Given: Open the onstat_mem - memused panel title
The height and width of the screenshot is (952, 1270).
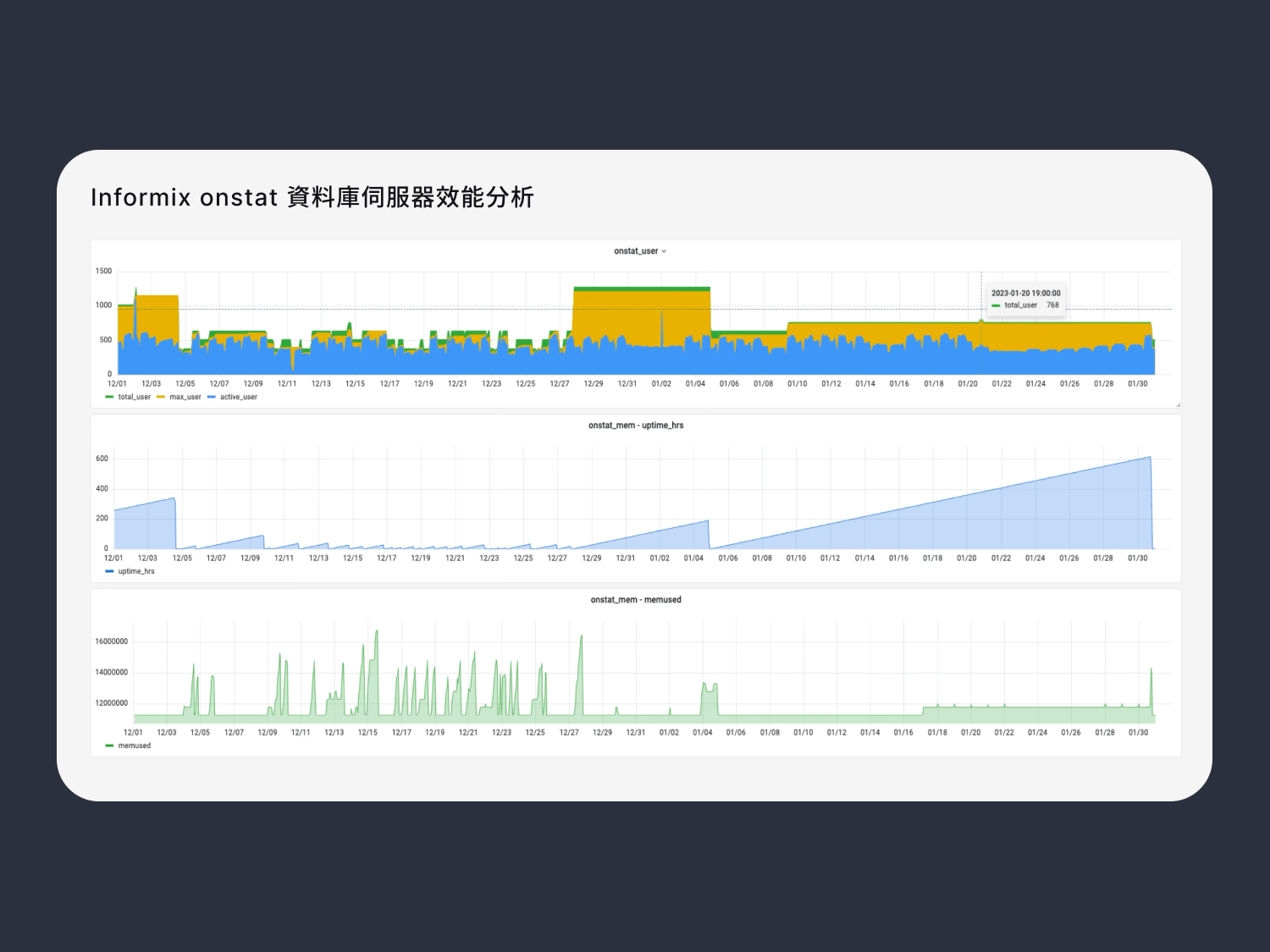Looking at the screenshot, I should (636, 600).
